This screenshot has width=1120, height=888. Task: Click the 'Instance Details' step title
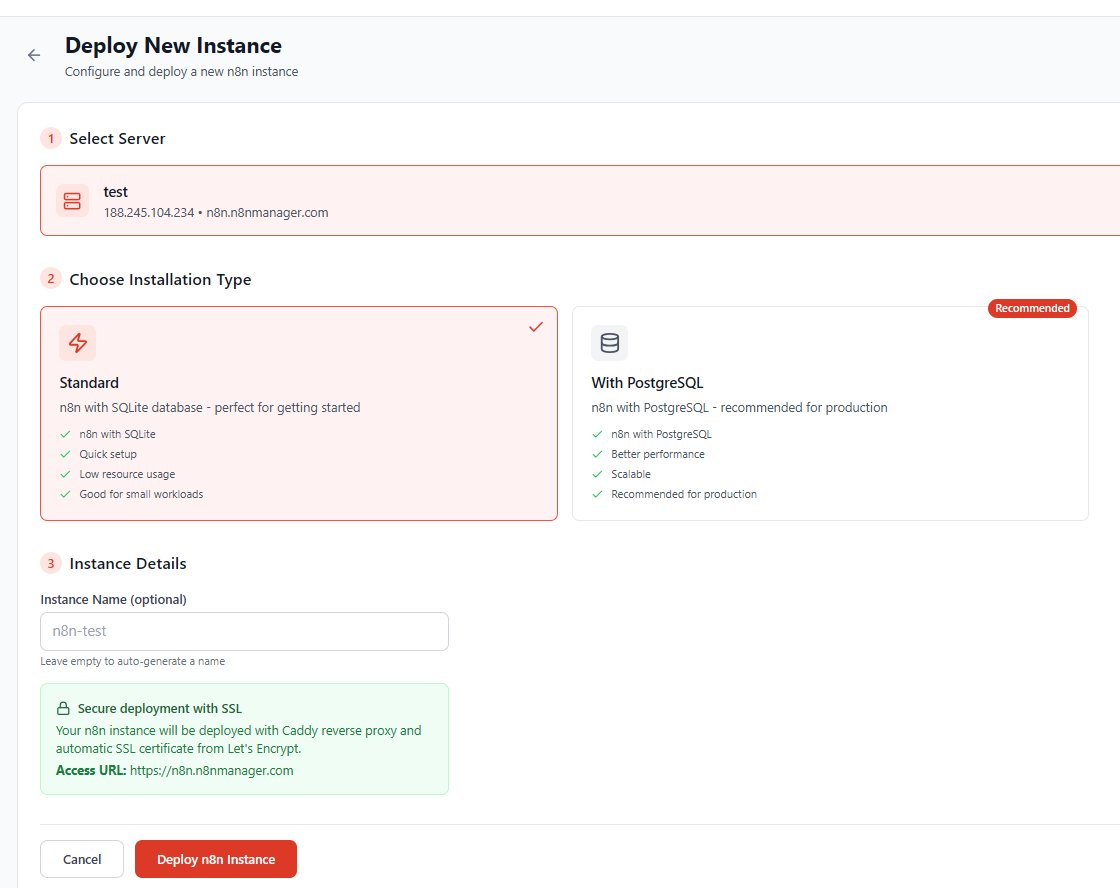tap(128, 564)
